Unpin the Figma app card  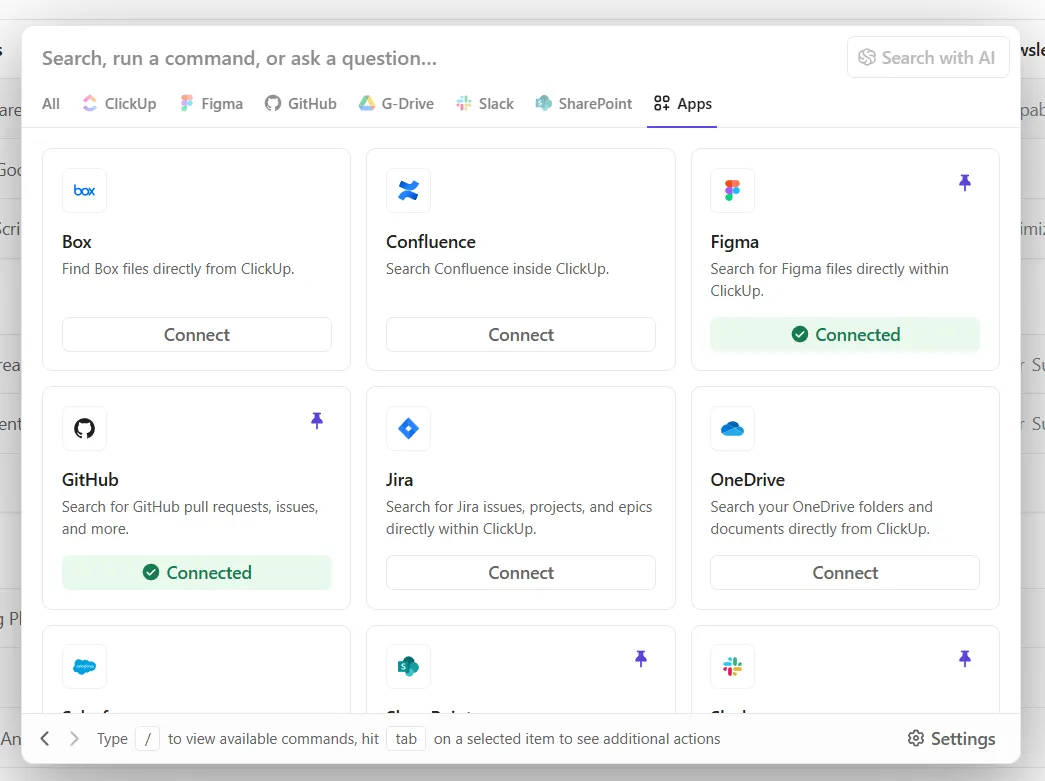[964, 183]
